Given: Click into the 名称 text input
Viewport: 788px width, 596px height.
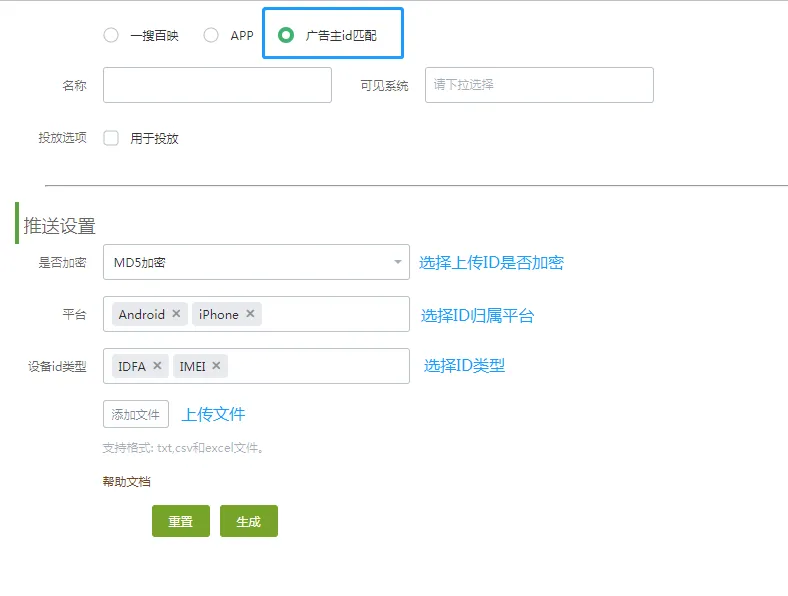Looking at the screenshot, I should click(x=217, y=85).
